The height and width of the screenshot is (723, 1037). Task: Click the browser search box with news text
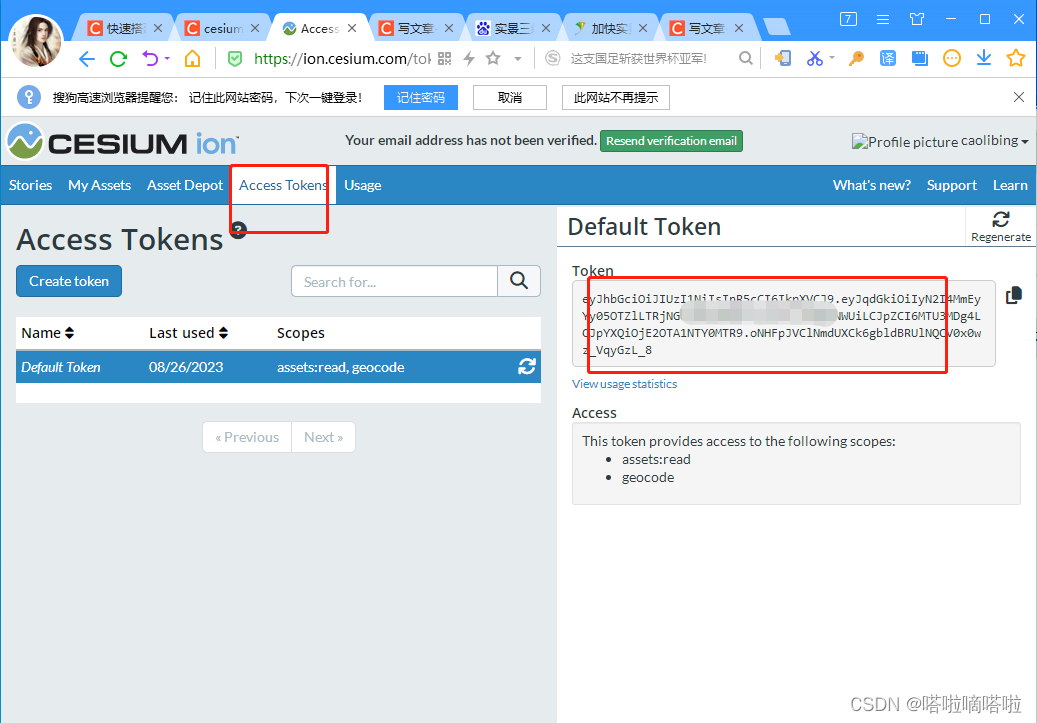click(x=639, y=59)
